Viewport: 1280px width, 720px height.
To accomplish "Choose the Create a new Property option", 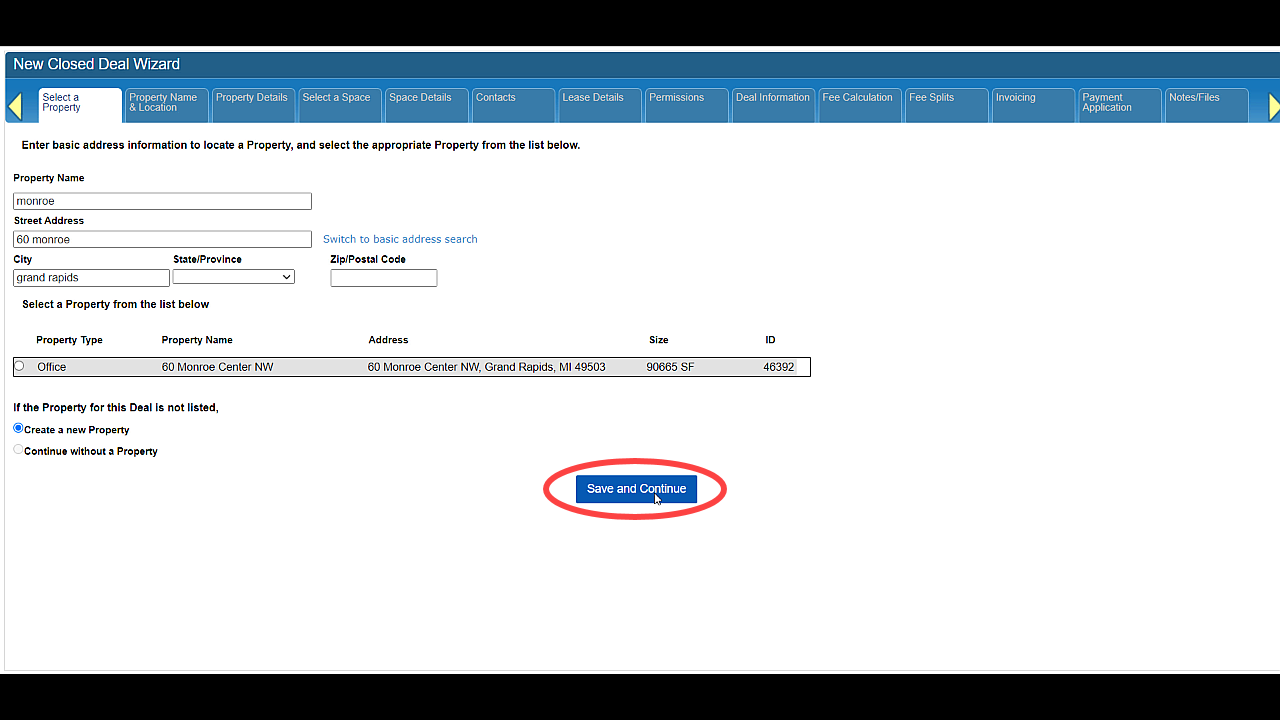I will click(18, 429).
